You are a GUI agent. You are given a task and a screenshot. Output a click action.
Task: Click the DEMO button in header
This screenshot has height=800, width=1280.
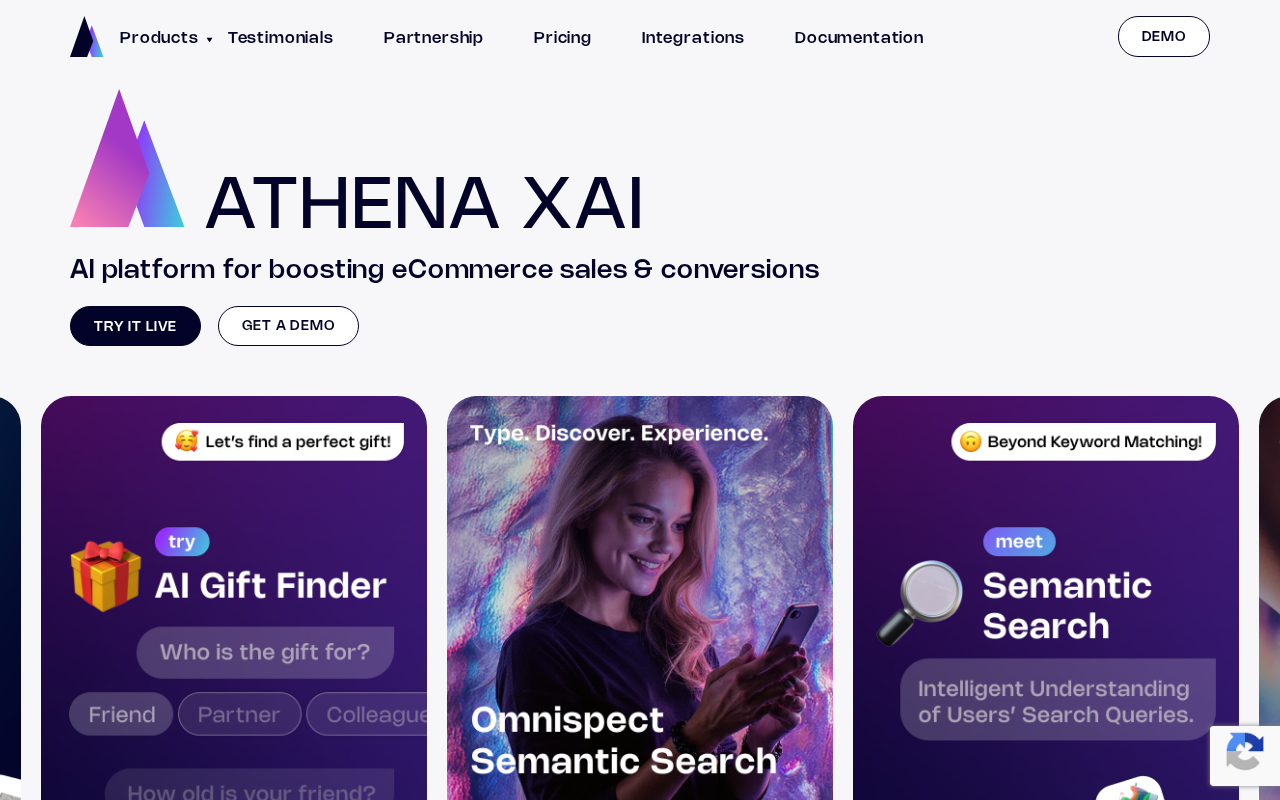(1164, 37)
